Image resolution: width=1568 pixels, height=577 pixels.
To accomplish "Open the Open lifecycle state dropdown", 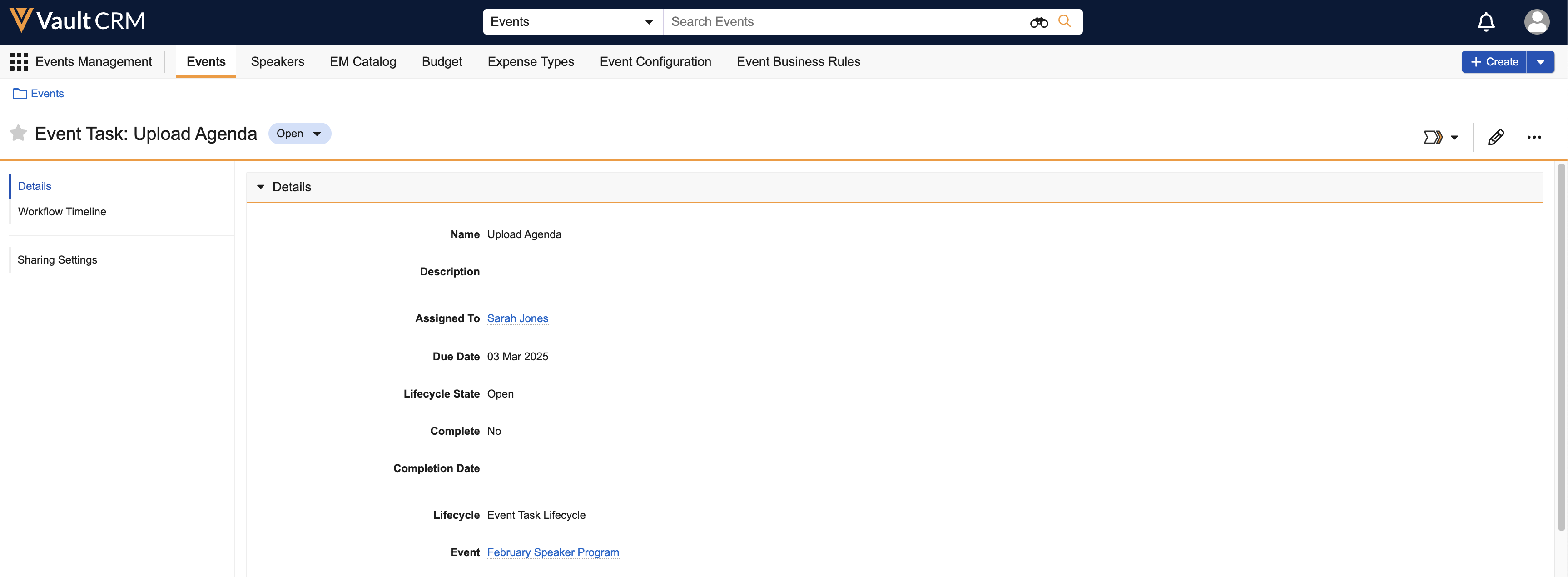I will [x=299, y=134].
